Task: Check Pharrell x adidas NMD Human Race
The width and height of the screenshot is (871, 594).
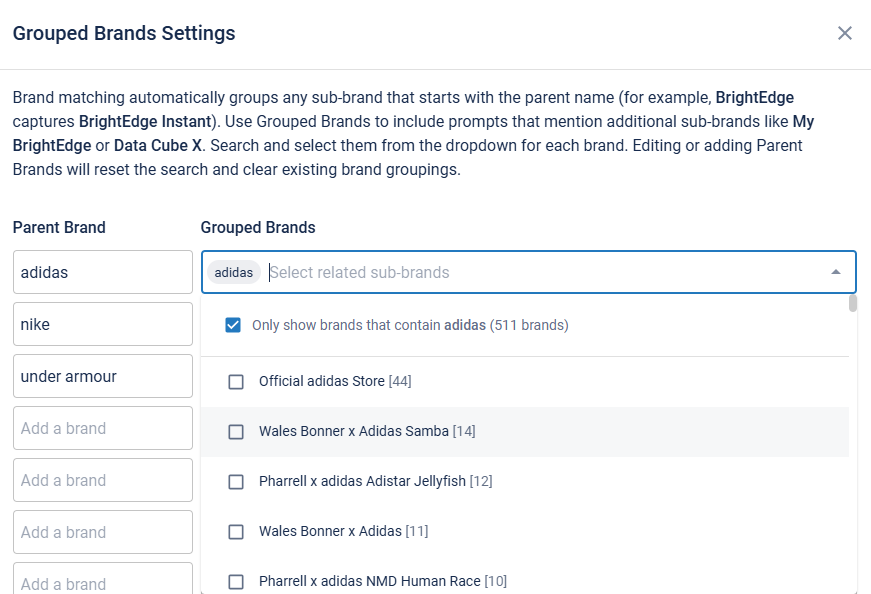Action: [236, 582]
